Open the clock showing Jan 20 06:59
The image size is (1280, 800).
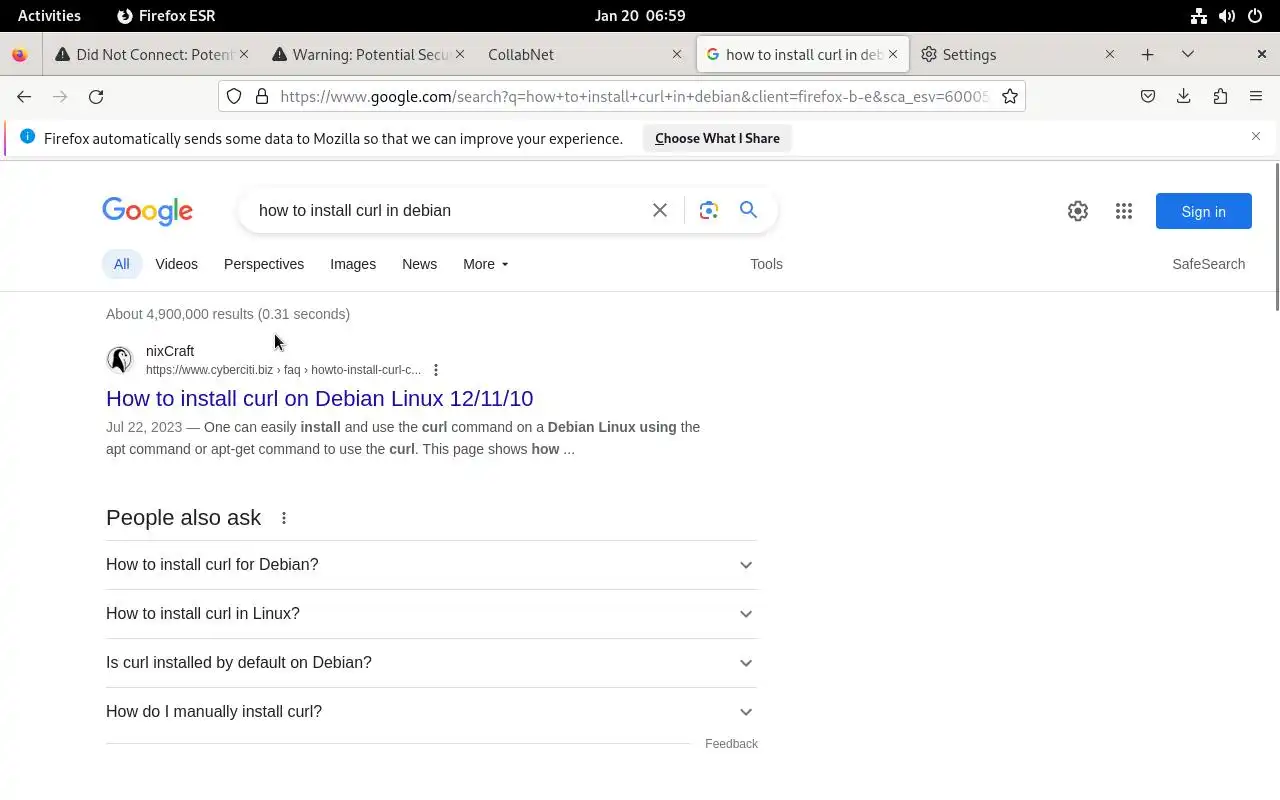(x=640, y=15)
